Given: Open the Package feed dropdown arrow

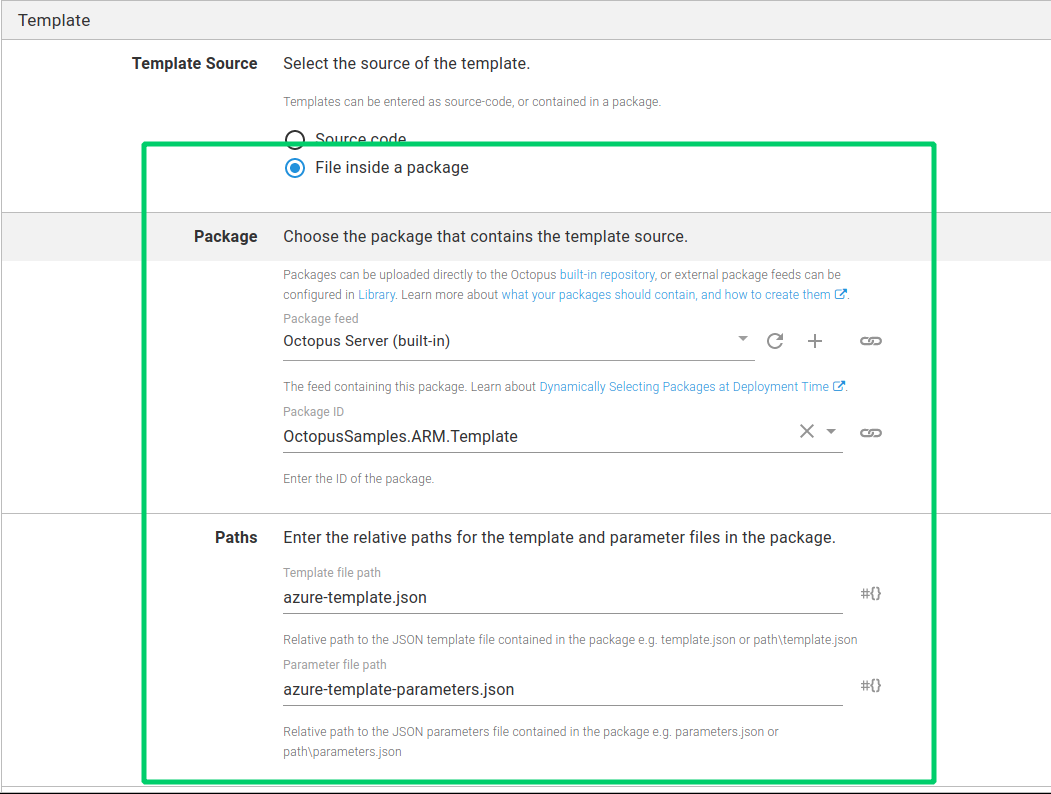Looking at the screenshot, I should (x=743, y=340).
